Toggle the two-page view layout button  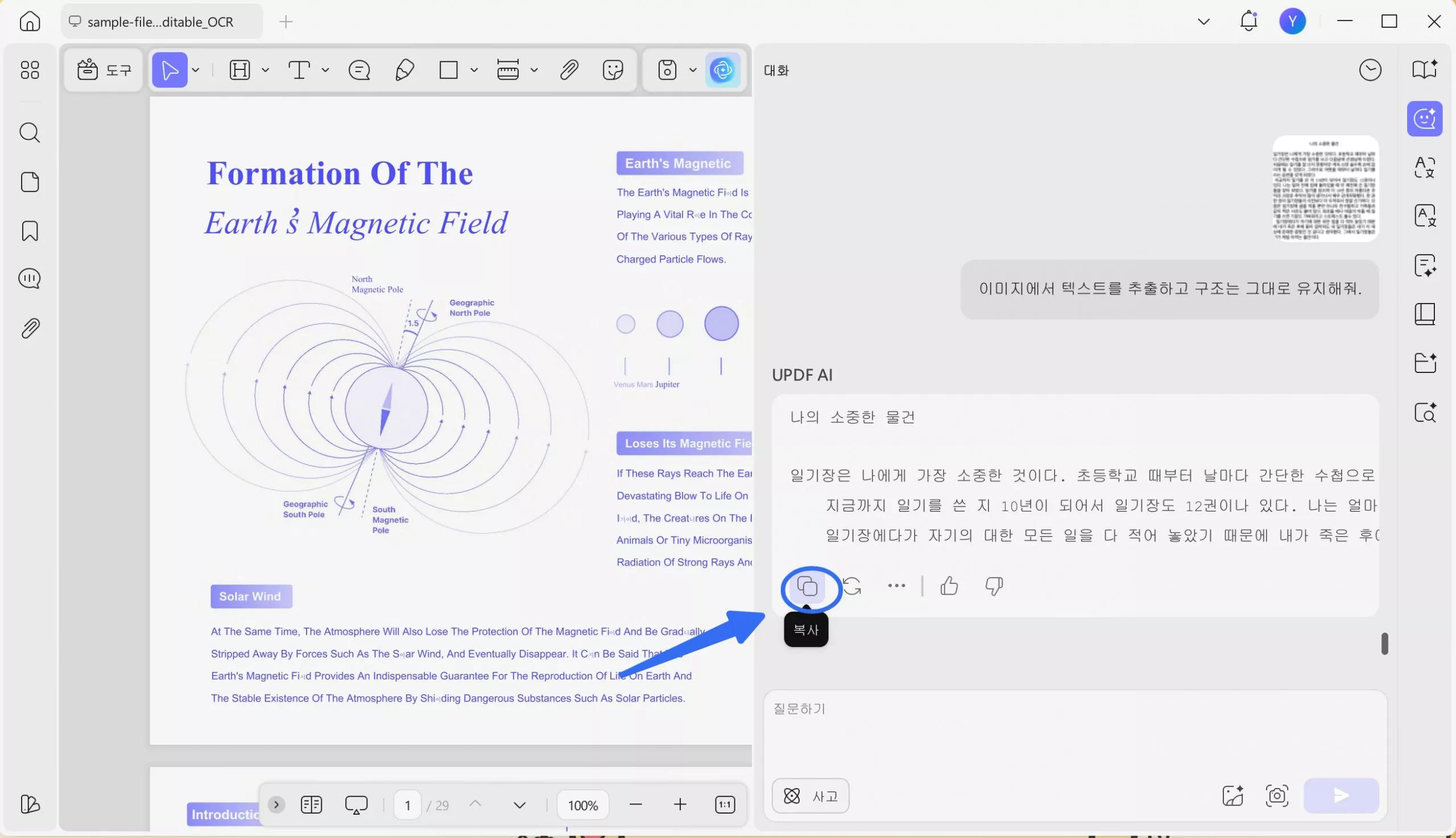click(x=312, y=804)
